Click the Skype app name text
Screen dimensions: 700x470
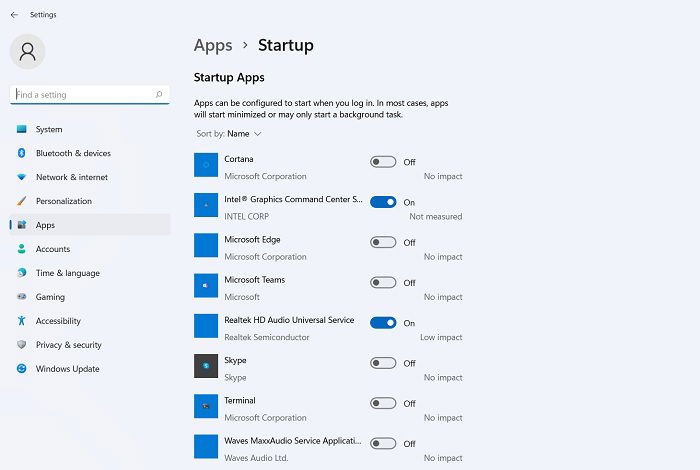click(235, 360)
